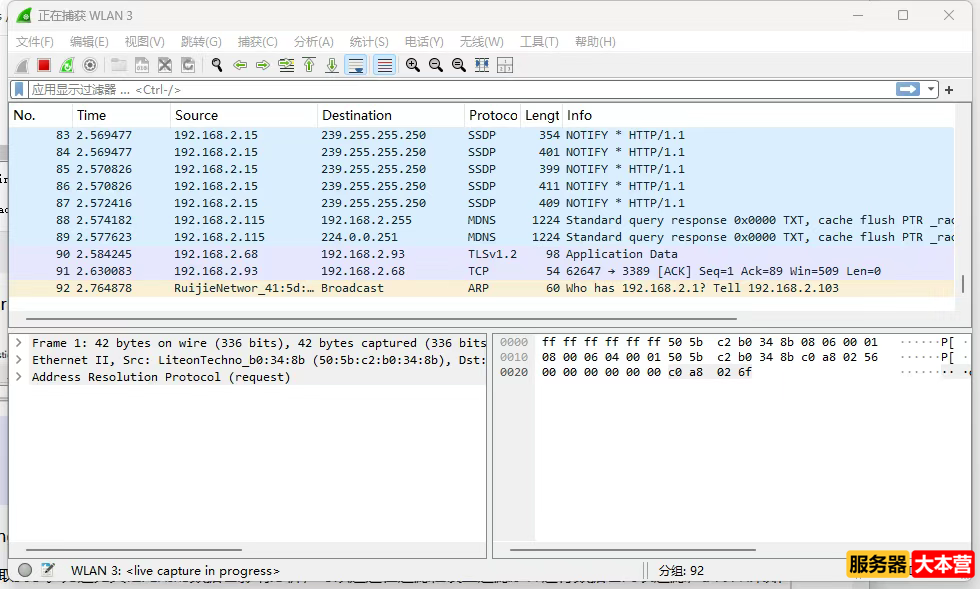The height and width of the screenshot is (589, 980).
Task: Restart the current capture
Action: [x=67, y=65]
